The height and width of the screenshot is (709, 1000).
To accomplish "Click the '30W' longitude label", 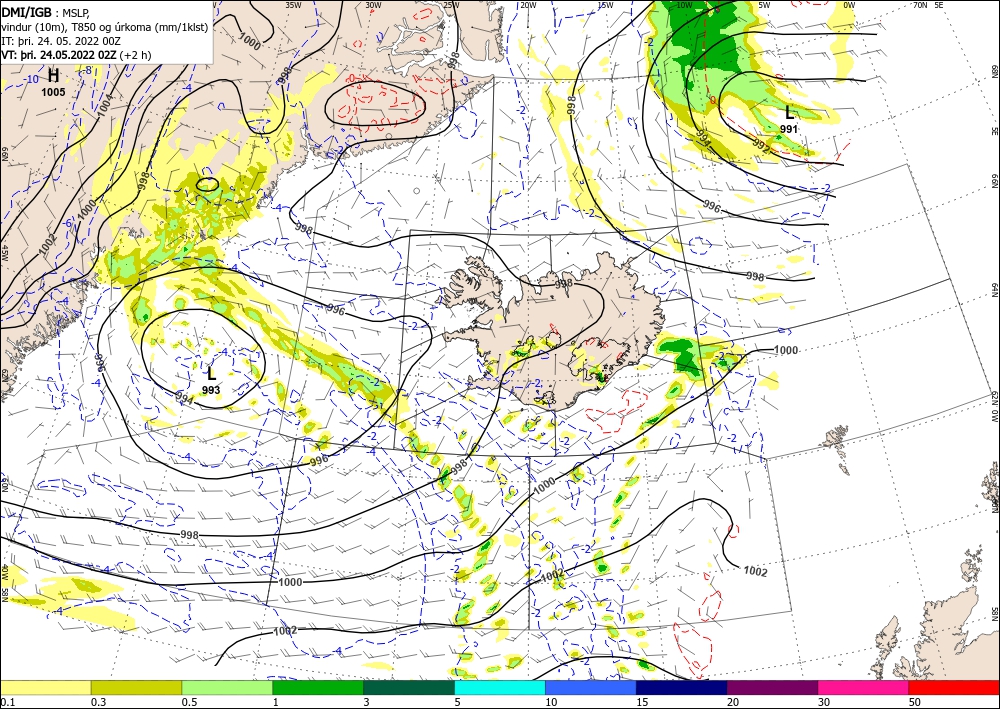I will point(374,5).
